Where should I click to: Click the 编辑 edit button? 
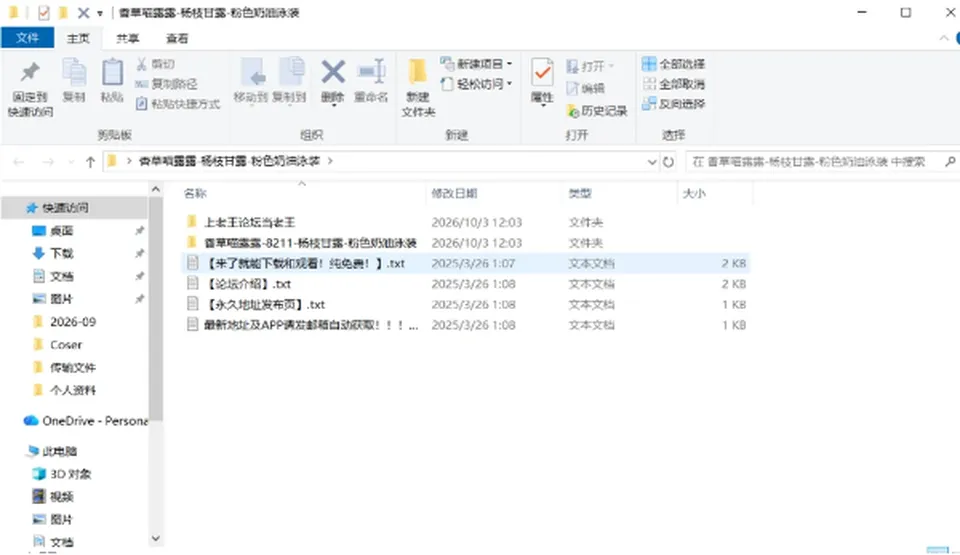coord(586,88)
